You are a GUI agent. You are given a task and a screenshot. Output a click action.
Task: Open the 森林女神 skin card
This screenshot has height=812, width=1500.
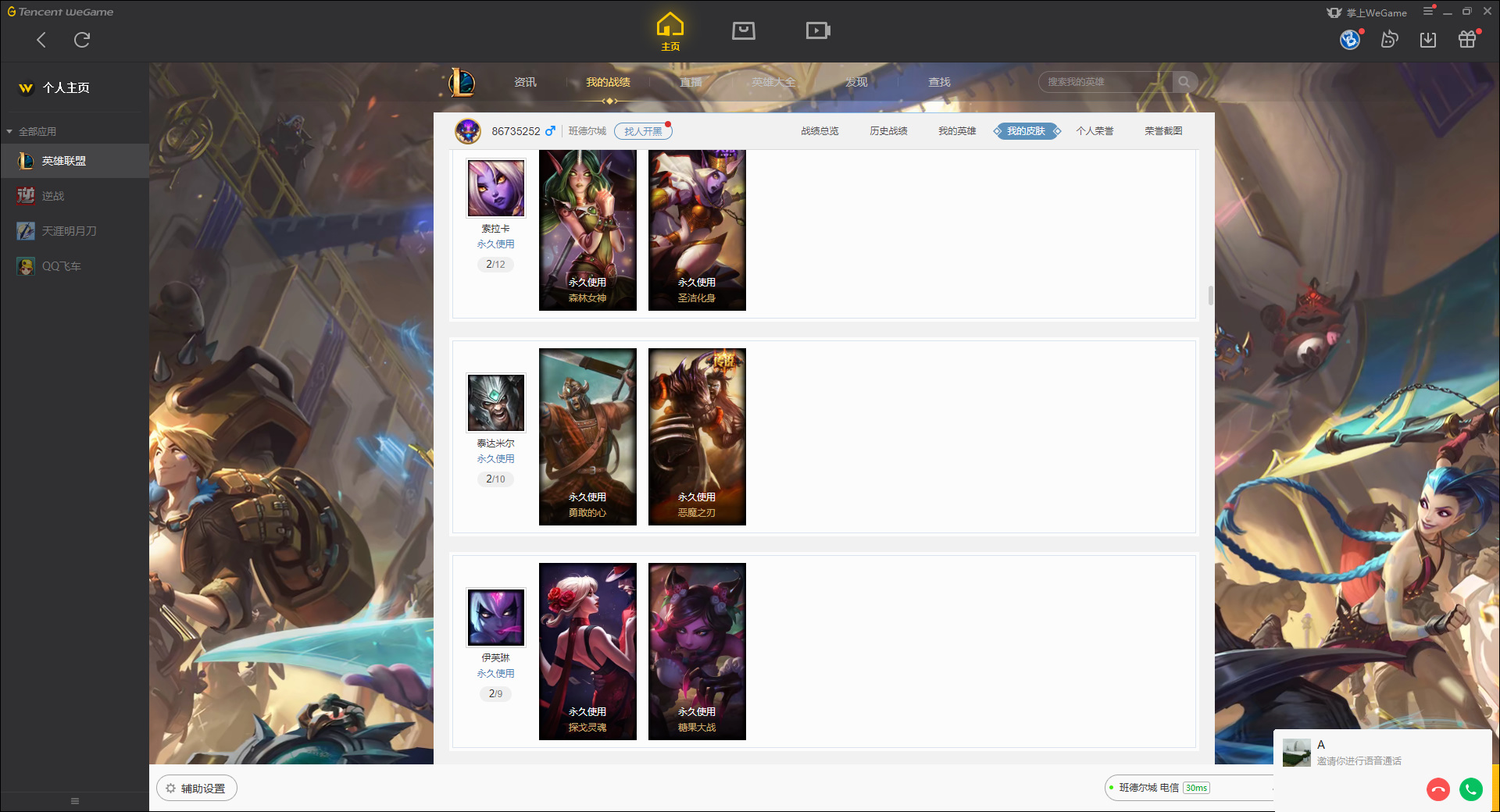pos(587,230)
